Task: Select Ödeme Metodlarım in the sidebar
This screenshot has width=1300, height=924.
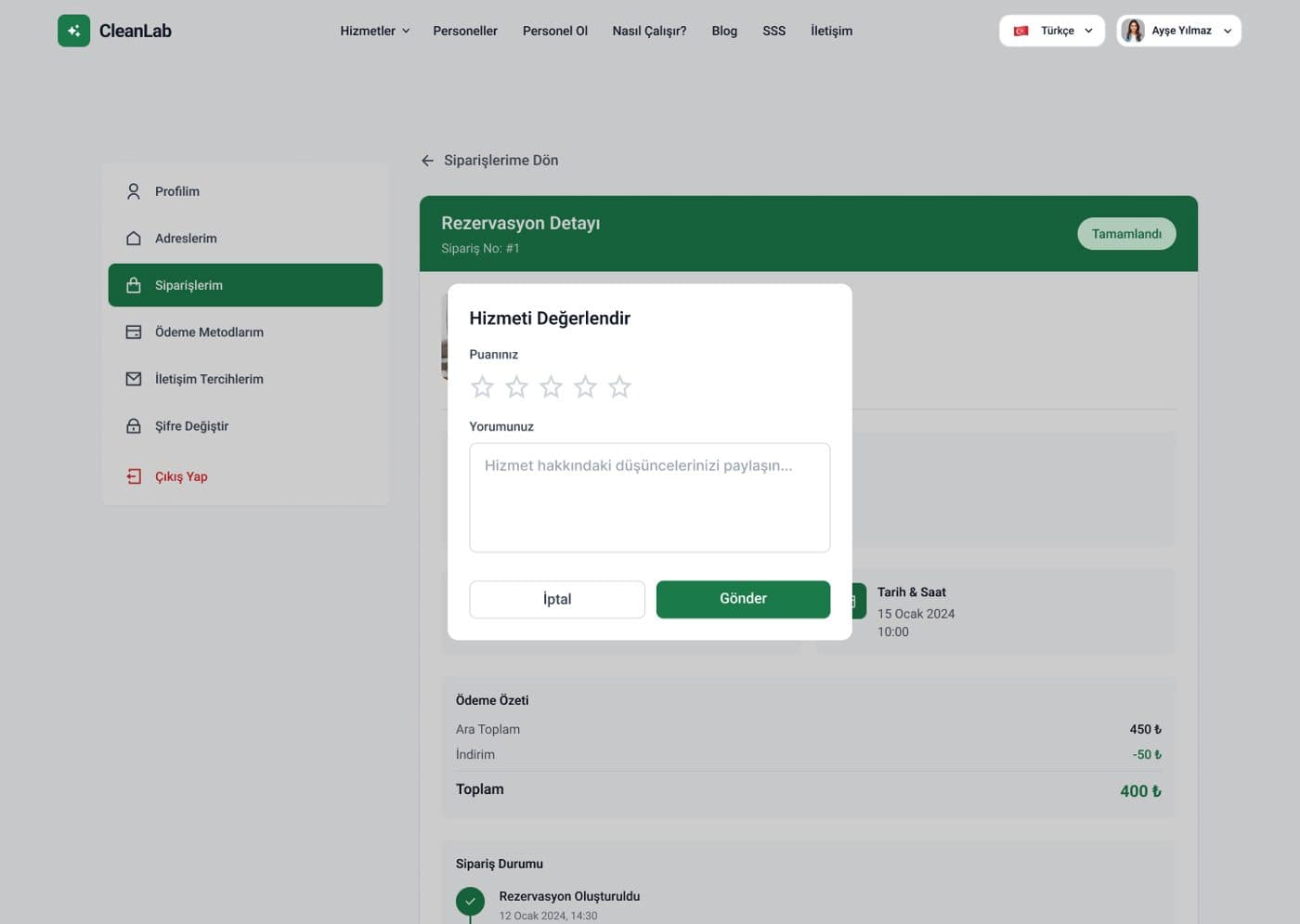Action: [245, 332]
